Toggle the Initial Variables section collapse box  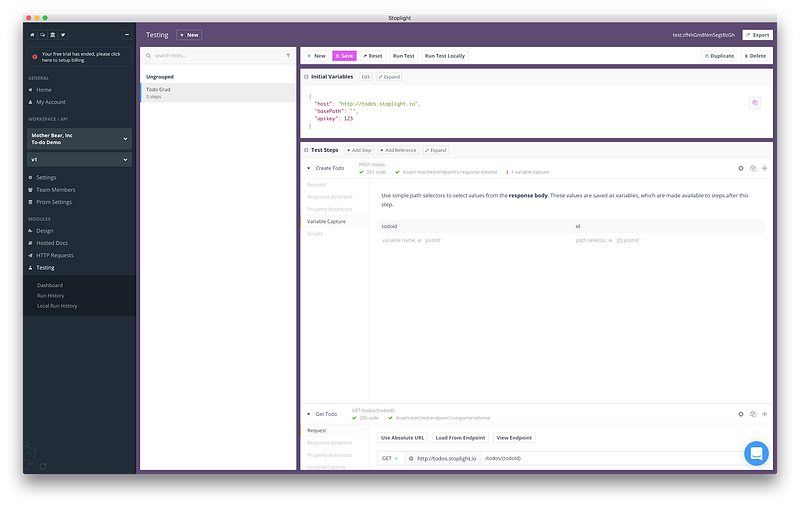click(306, 77)
